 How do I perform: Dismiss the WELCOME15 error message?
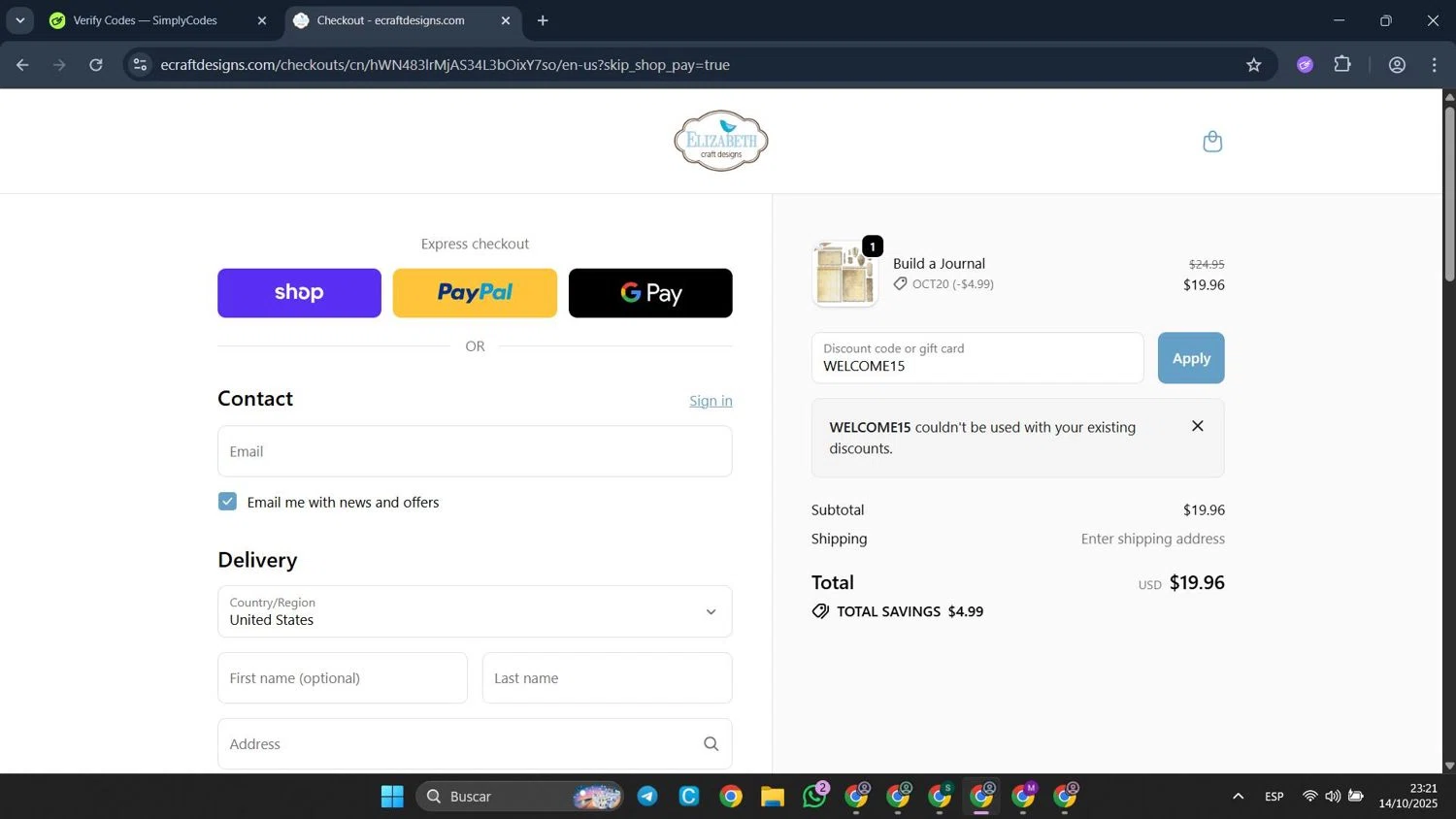(x=1198, y=426)
